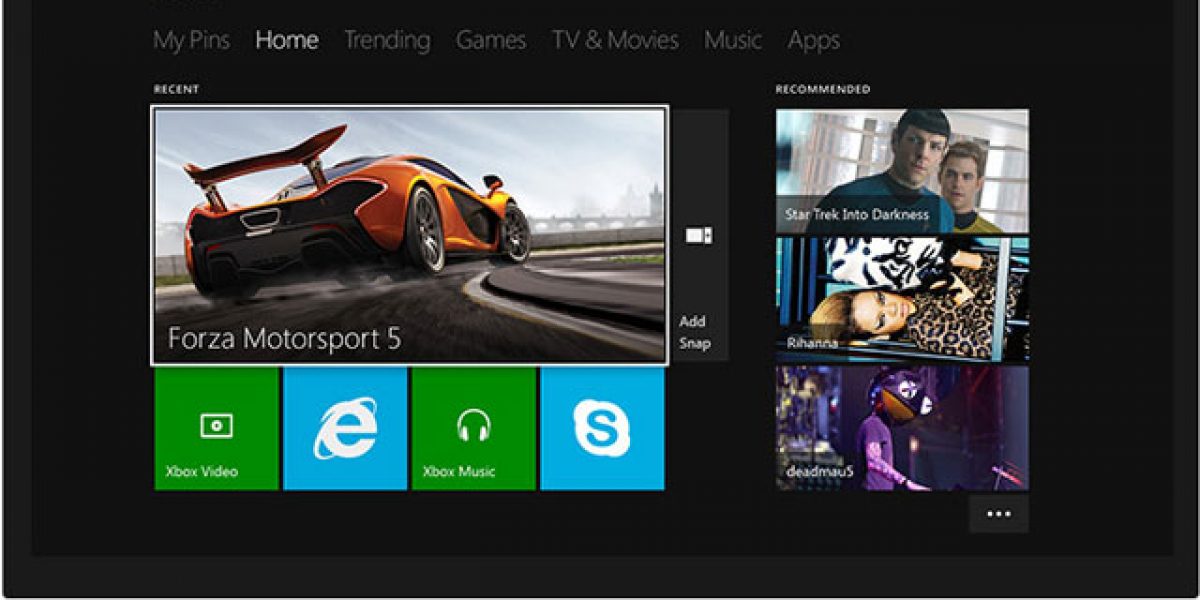Go to TV & Movies tab
This screenshot has width=1200, height=600.
click(615, 40)
